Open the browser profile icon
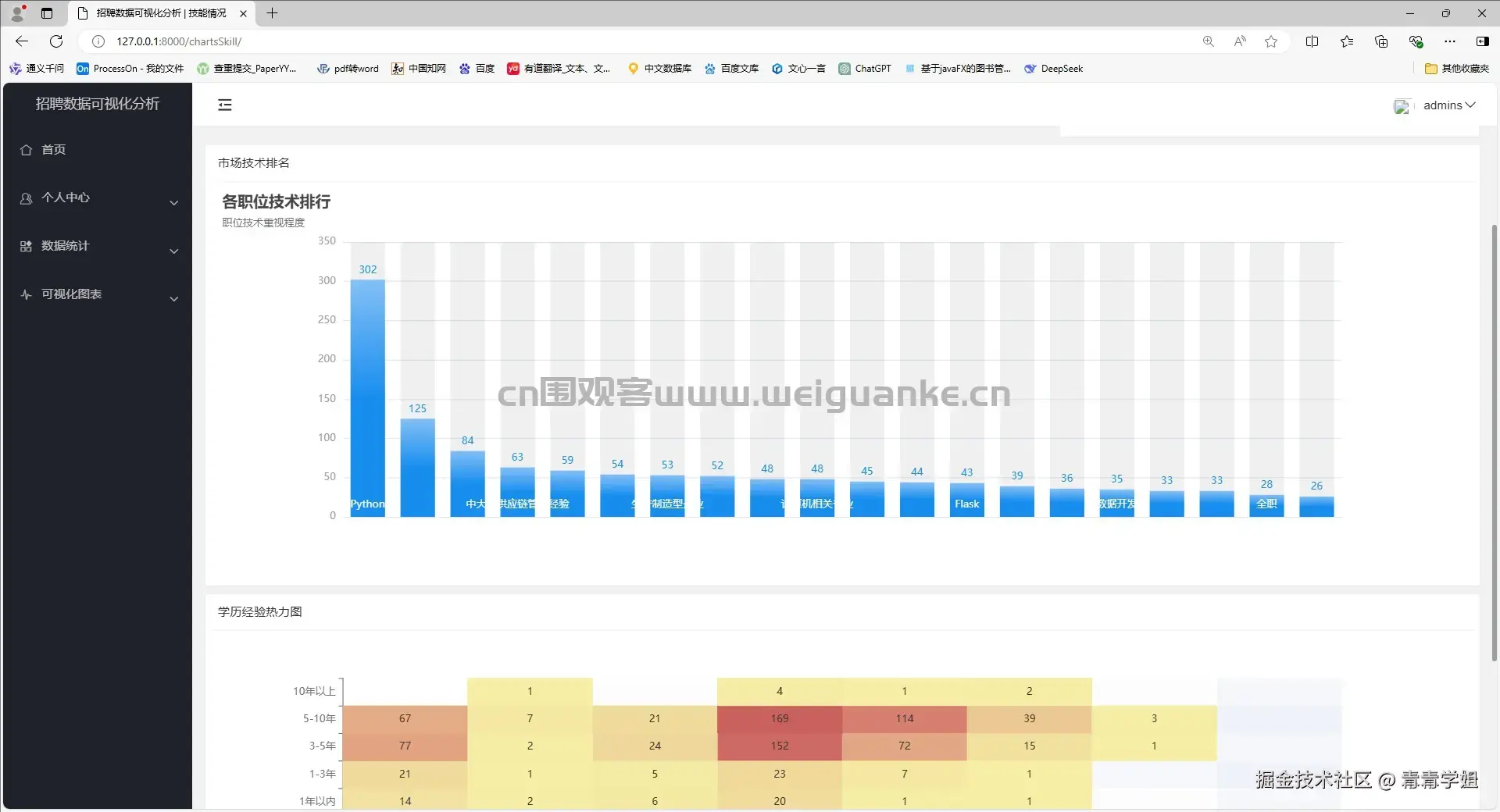 17,13
